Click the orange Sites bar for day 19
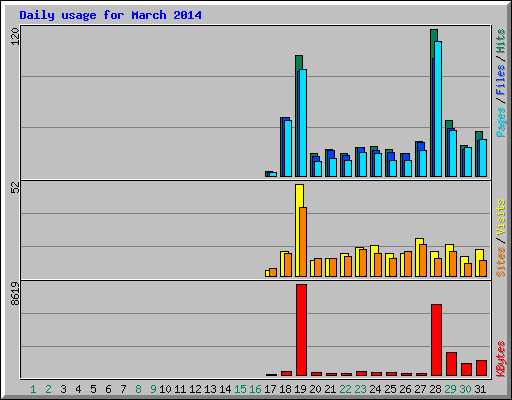This screenshot has width=512, height=400. point(303,242)
